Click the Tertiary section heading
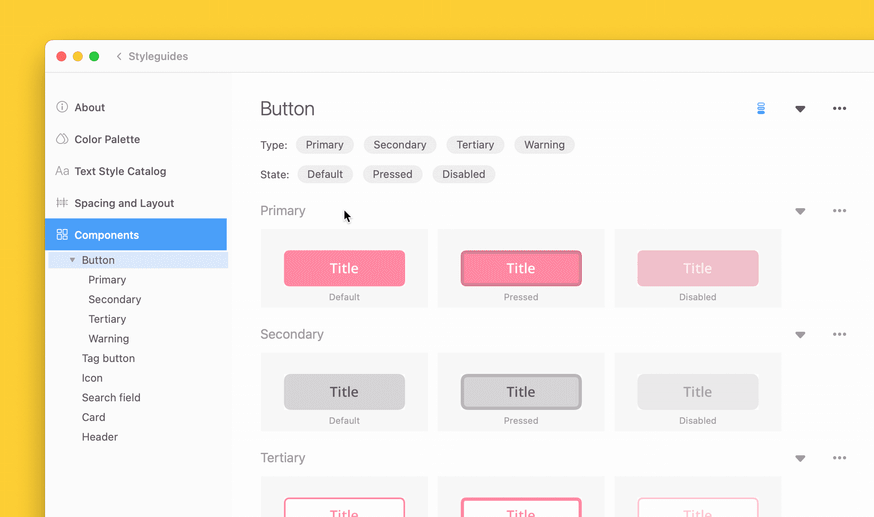This screenshot has width=874, height=517. [x=283, y=458]
